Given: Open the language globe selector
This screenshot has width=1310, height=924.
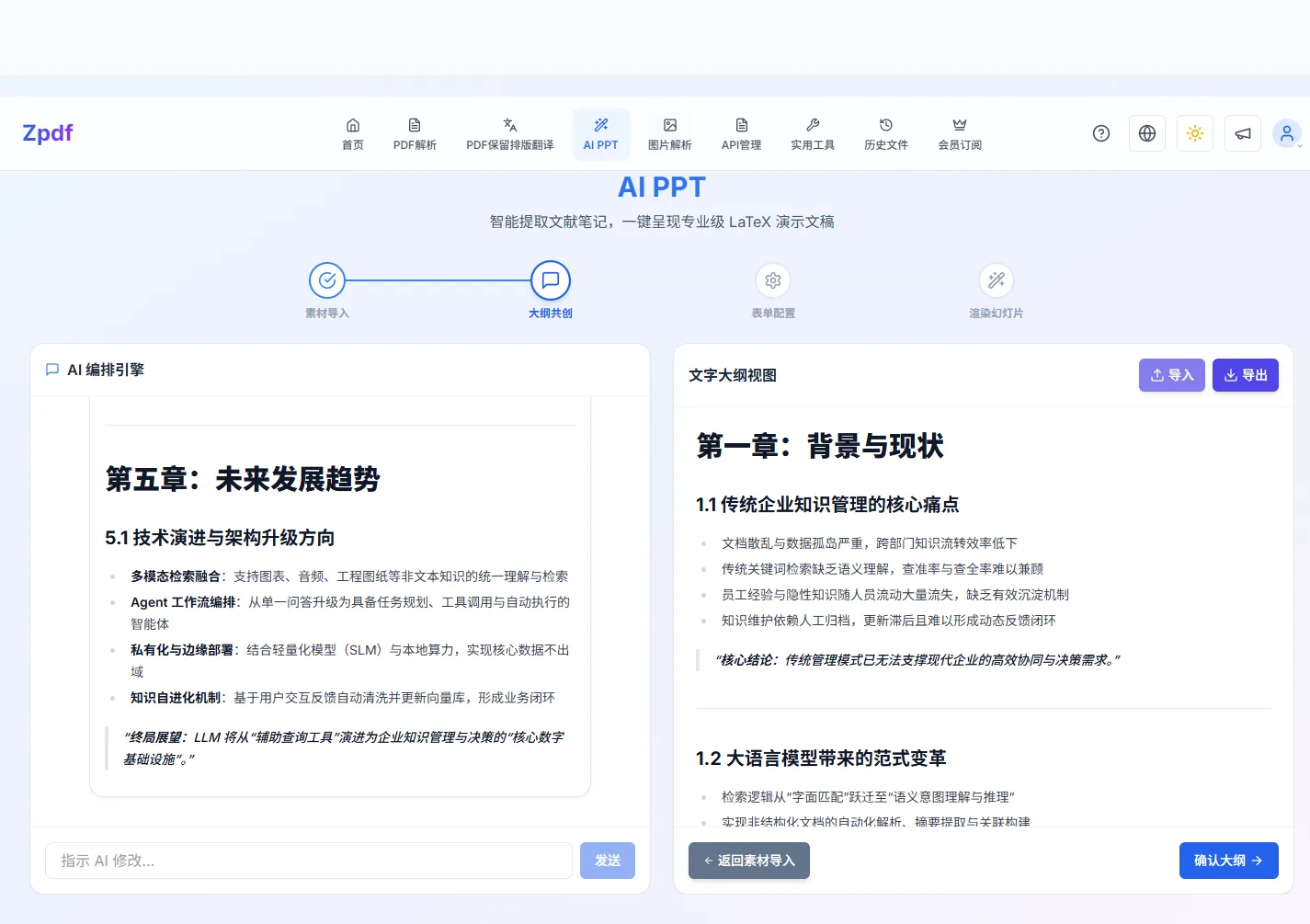Looking at the screenshot, I should coord(1147,133).
